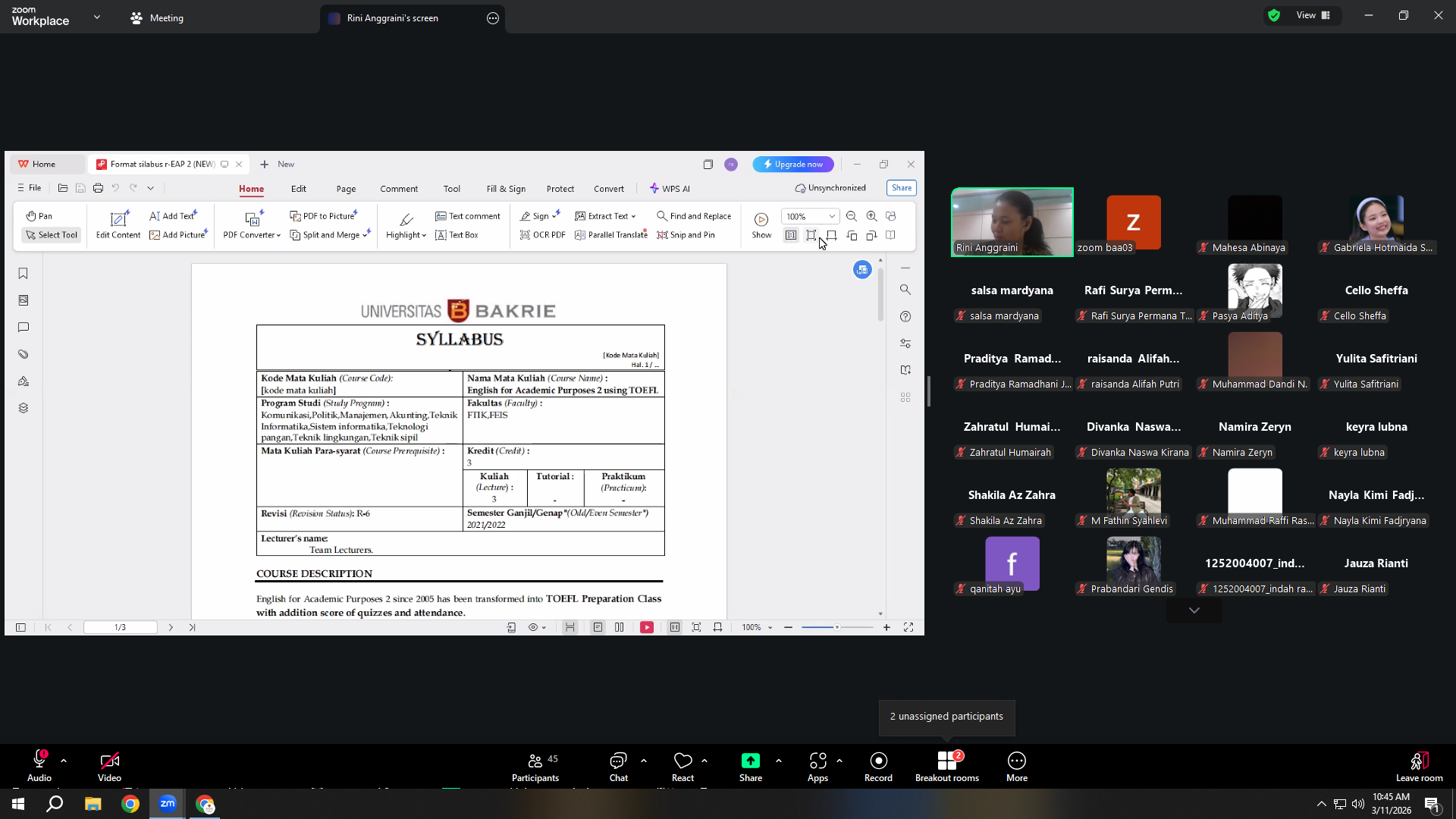
Task: Click Find and Replace in the WPS toolbar
Action: pos(694,216)
